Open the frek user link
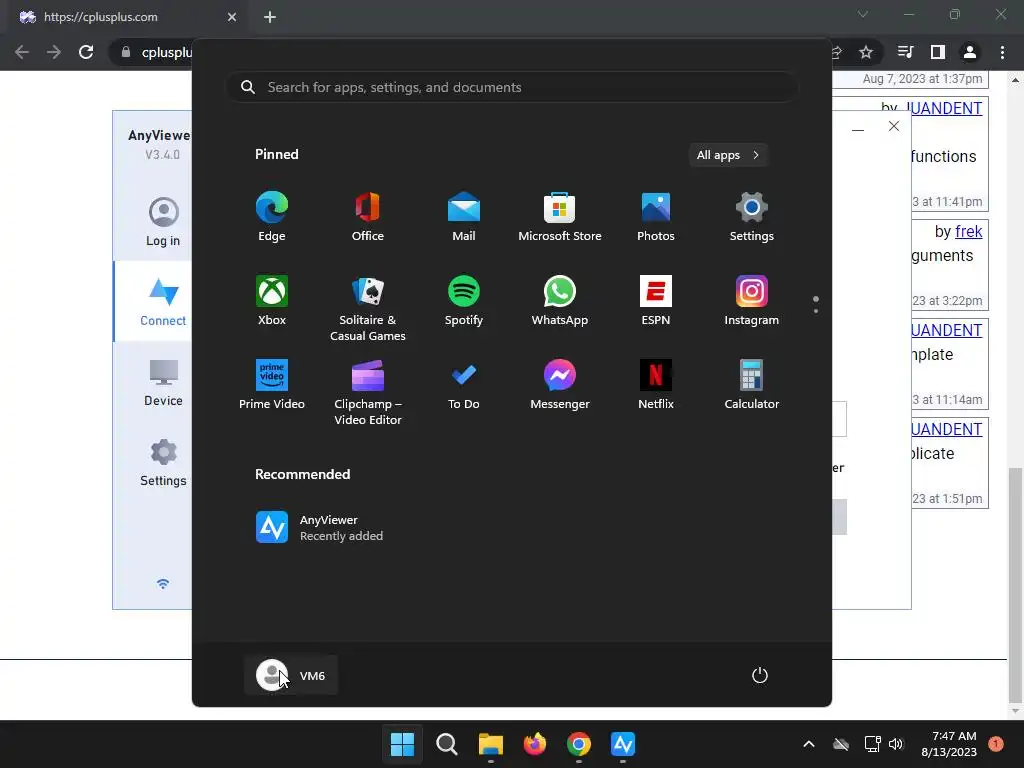This screenshot has width=1024, height=768. 968,231
